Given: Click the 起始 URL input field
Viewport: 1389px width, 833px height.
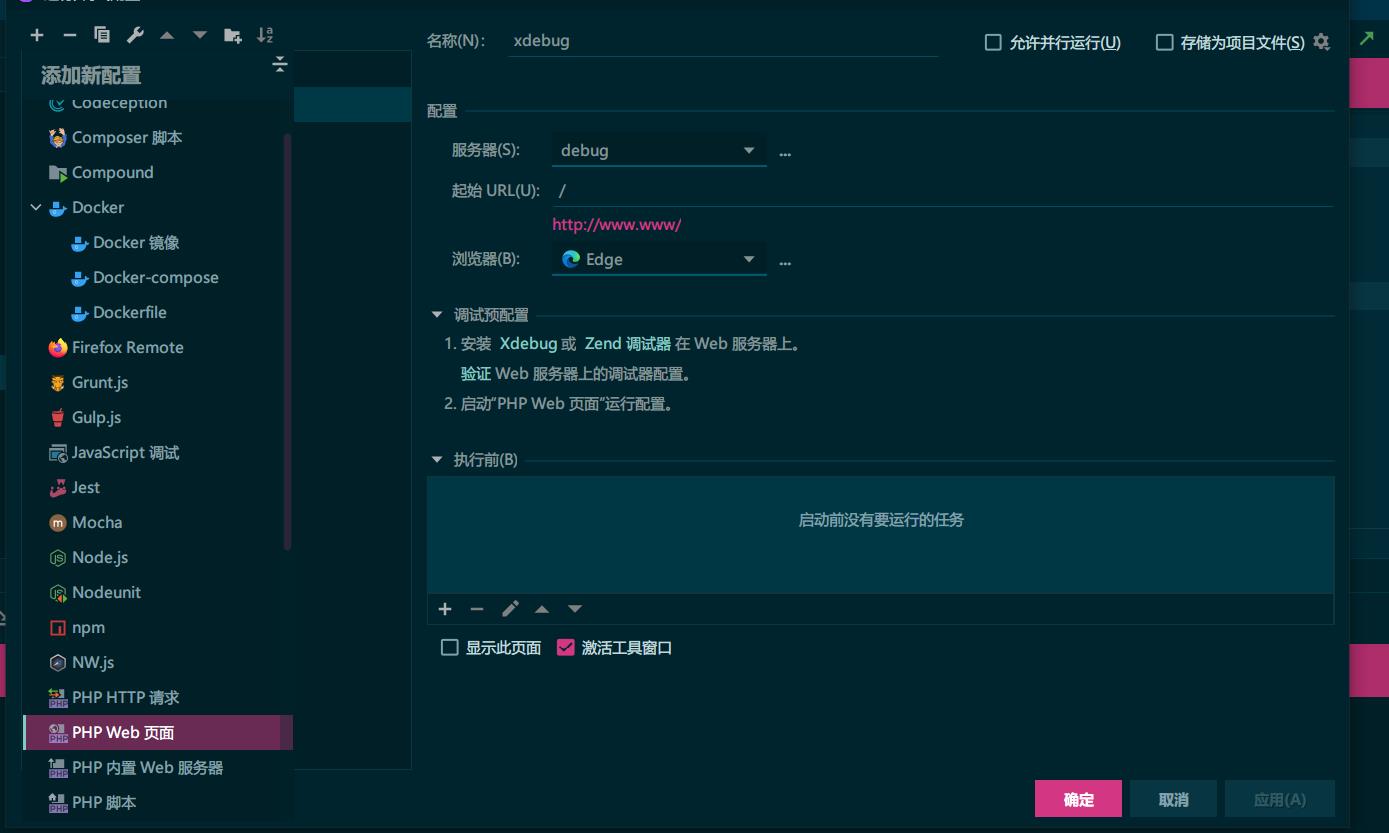Looking at the screenshot, I should click(x=942, y=191).
